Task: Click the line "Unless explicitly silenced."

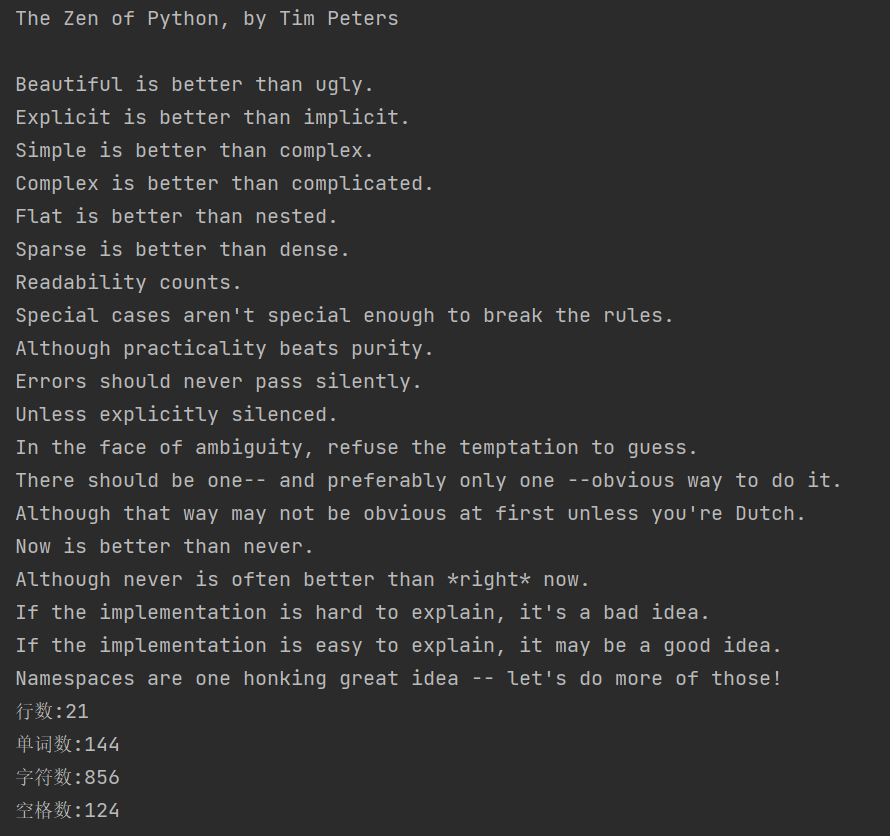Action: pos(176,414)
